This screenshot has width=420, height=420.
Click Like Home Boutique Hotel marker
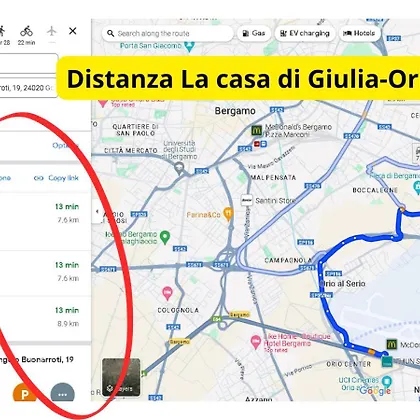pyautogui.click(x=256, y=342)
